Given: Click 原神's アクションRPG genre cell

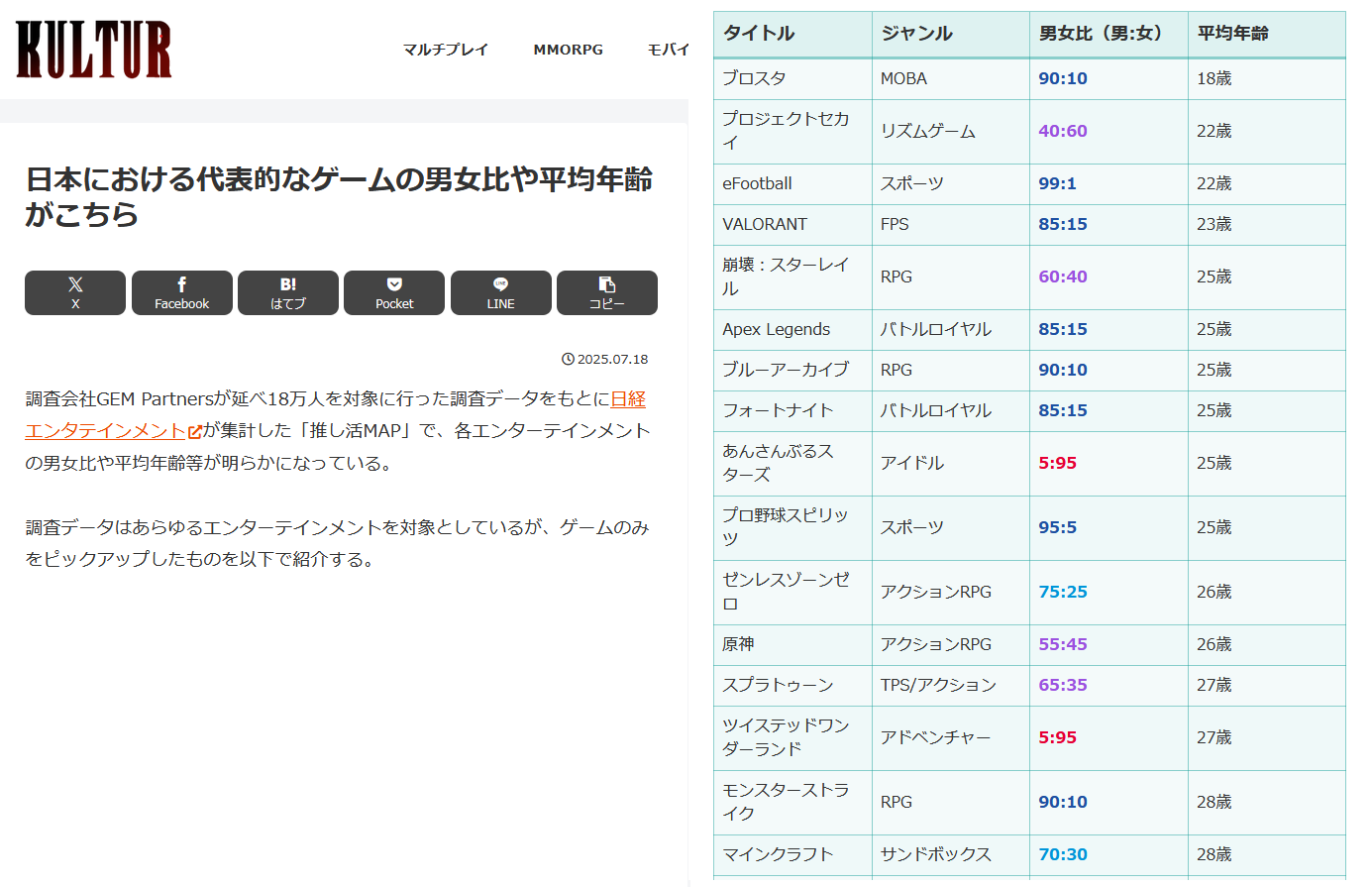Looking at the screenshot, I should tap(951, 644).
